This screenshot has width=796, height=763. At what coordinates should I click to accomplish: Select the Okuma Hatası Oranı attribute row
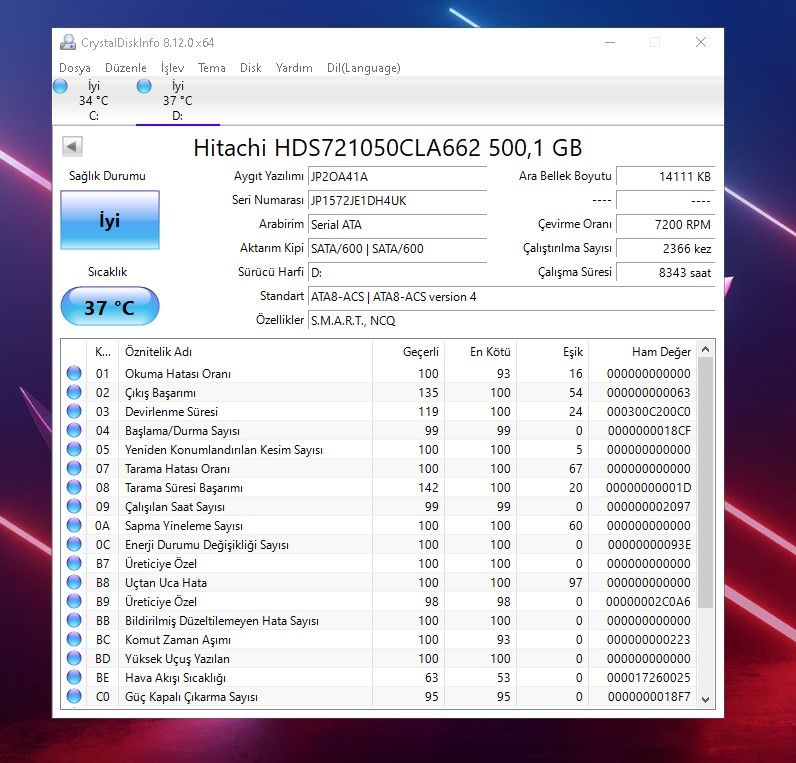[379, 374]
